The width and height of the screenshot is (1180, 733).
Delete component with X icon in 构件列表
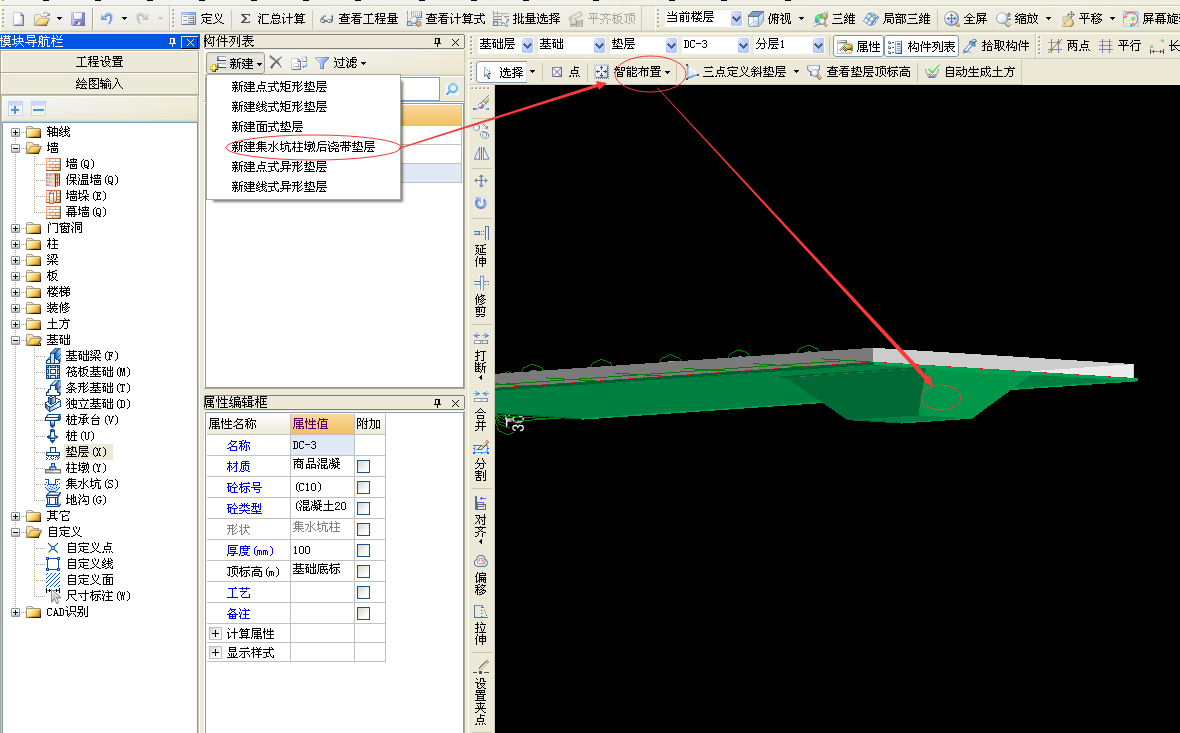(276, 63)
